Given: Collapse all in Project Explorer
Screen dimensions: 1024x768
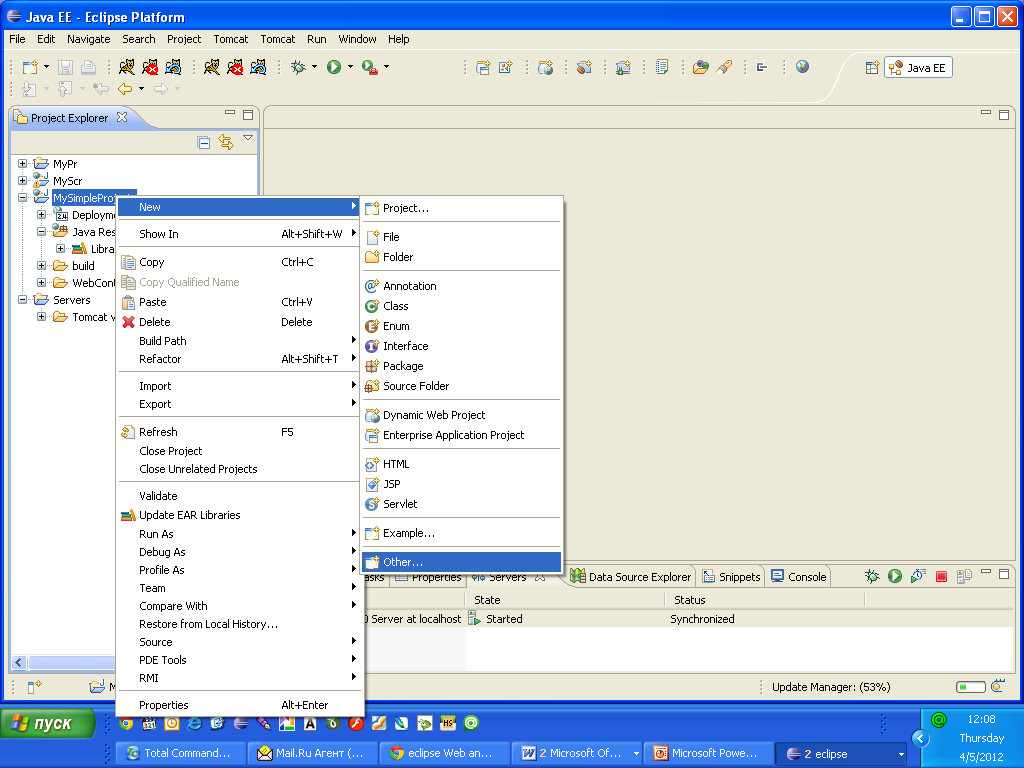Looking at the screenshot, I should coord(204,142).
